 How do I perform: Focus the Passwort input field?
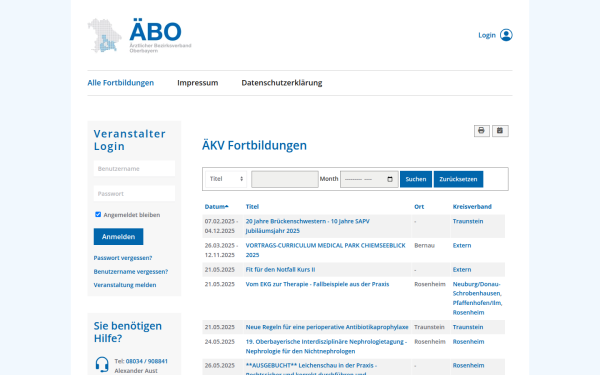pyautogui.click(x=134, y=193)
